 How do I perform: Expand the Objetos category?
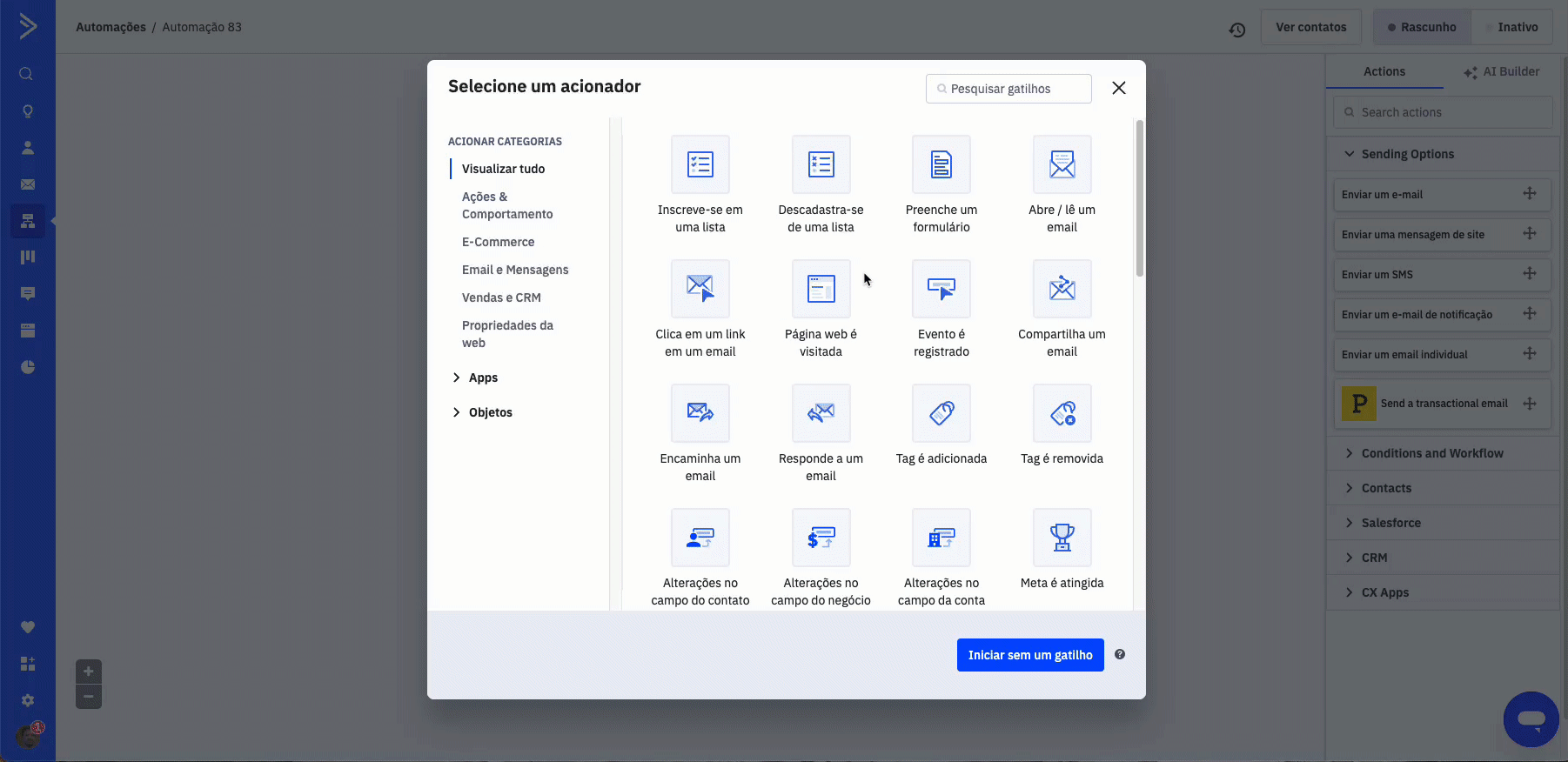coord(490,412)
